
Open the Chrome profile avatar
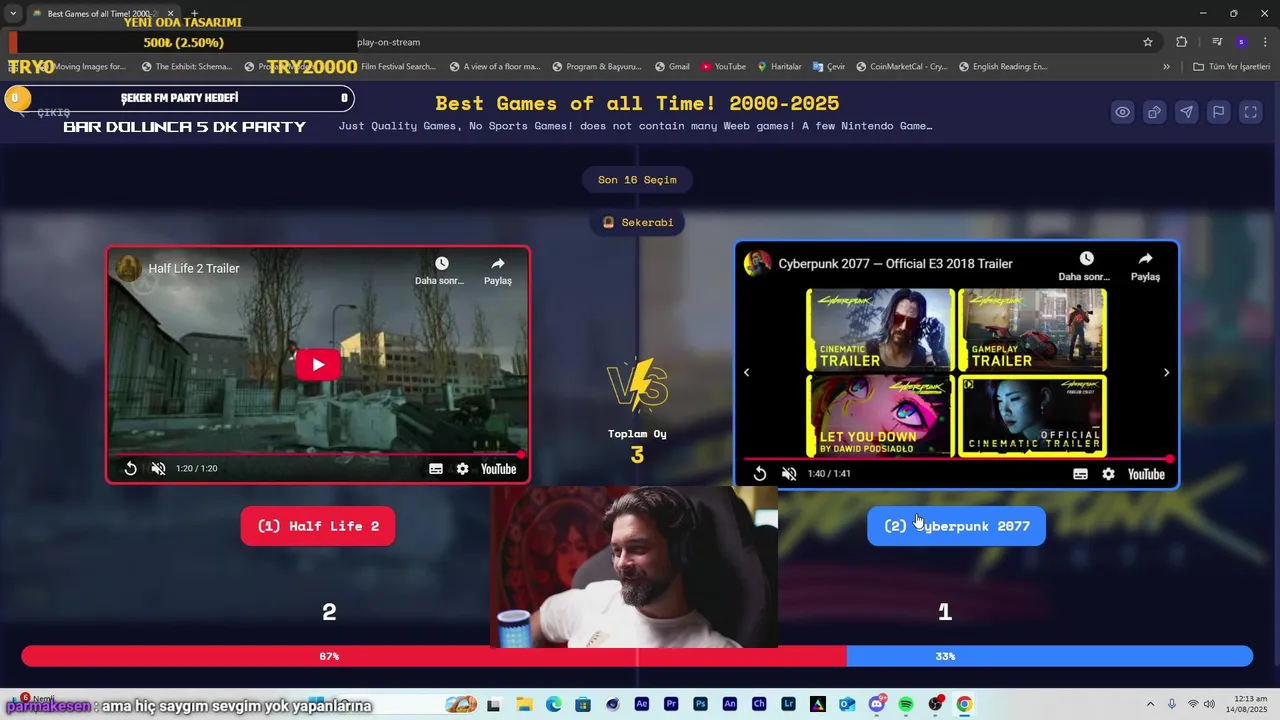click(x=1241, y=42)
